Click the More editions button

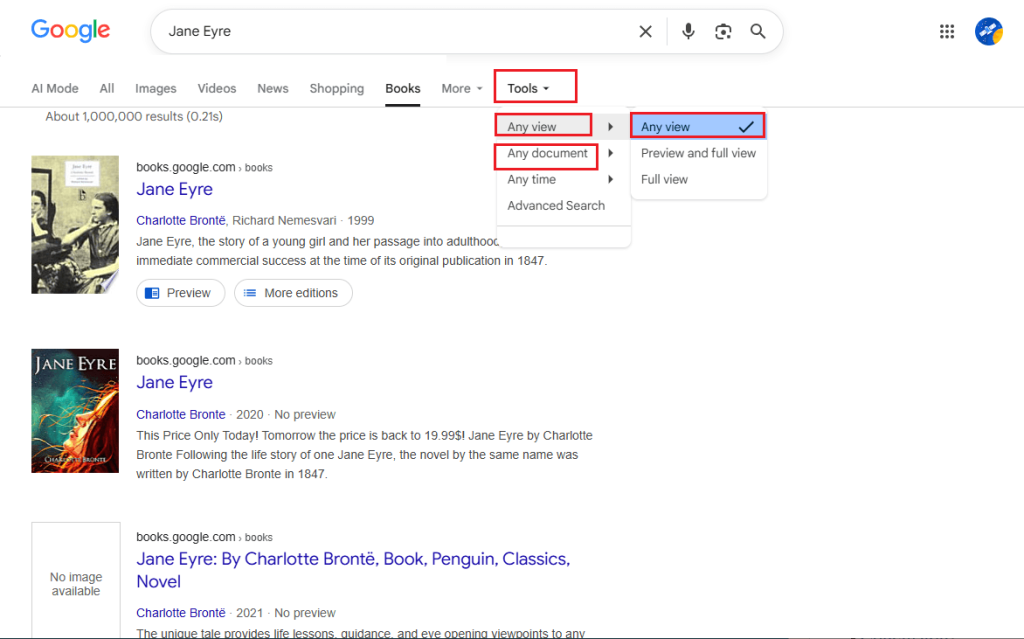293,293
